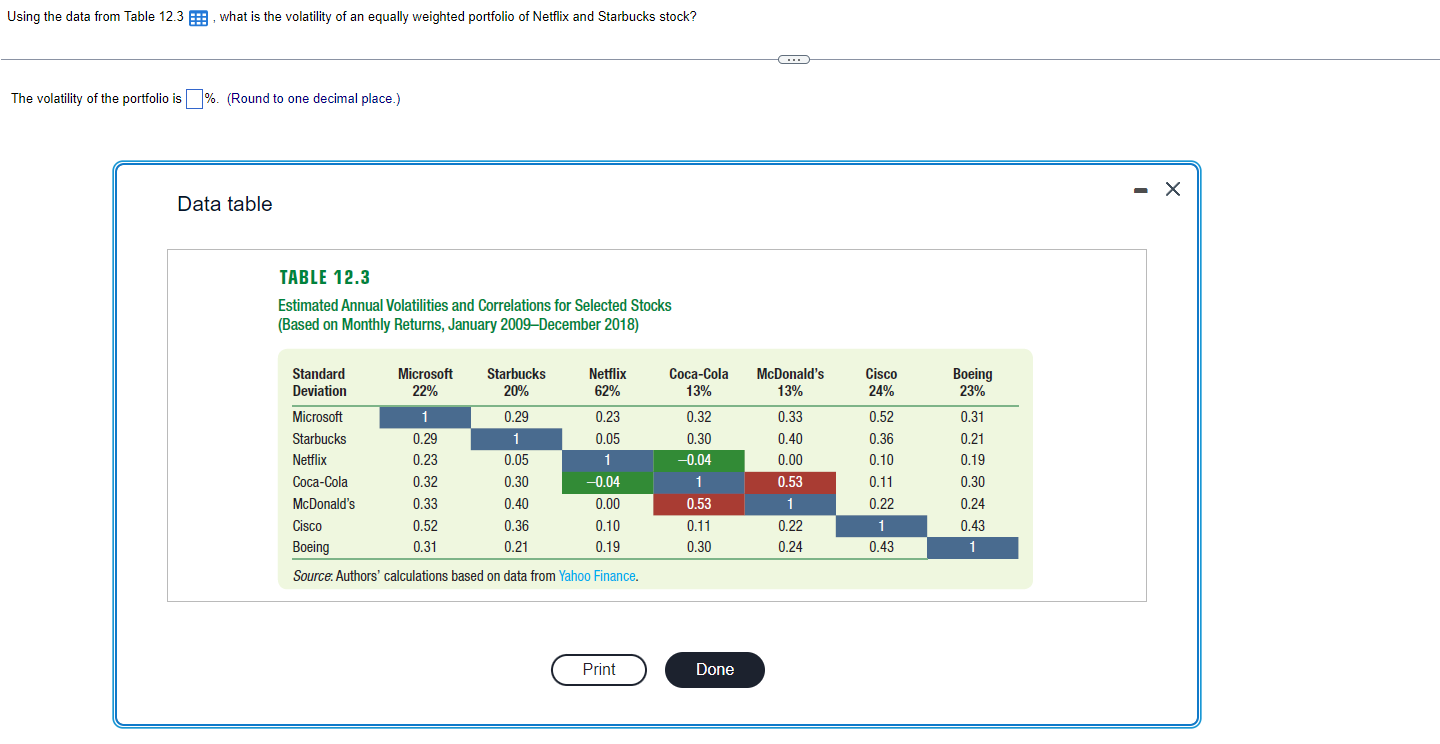The width and height of the screenshot is (1440, 744).
Task: Select the Boeing diagonal cell showing 1
Action: click(972, 547)
